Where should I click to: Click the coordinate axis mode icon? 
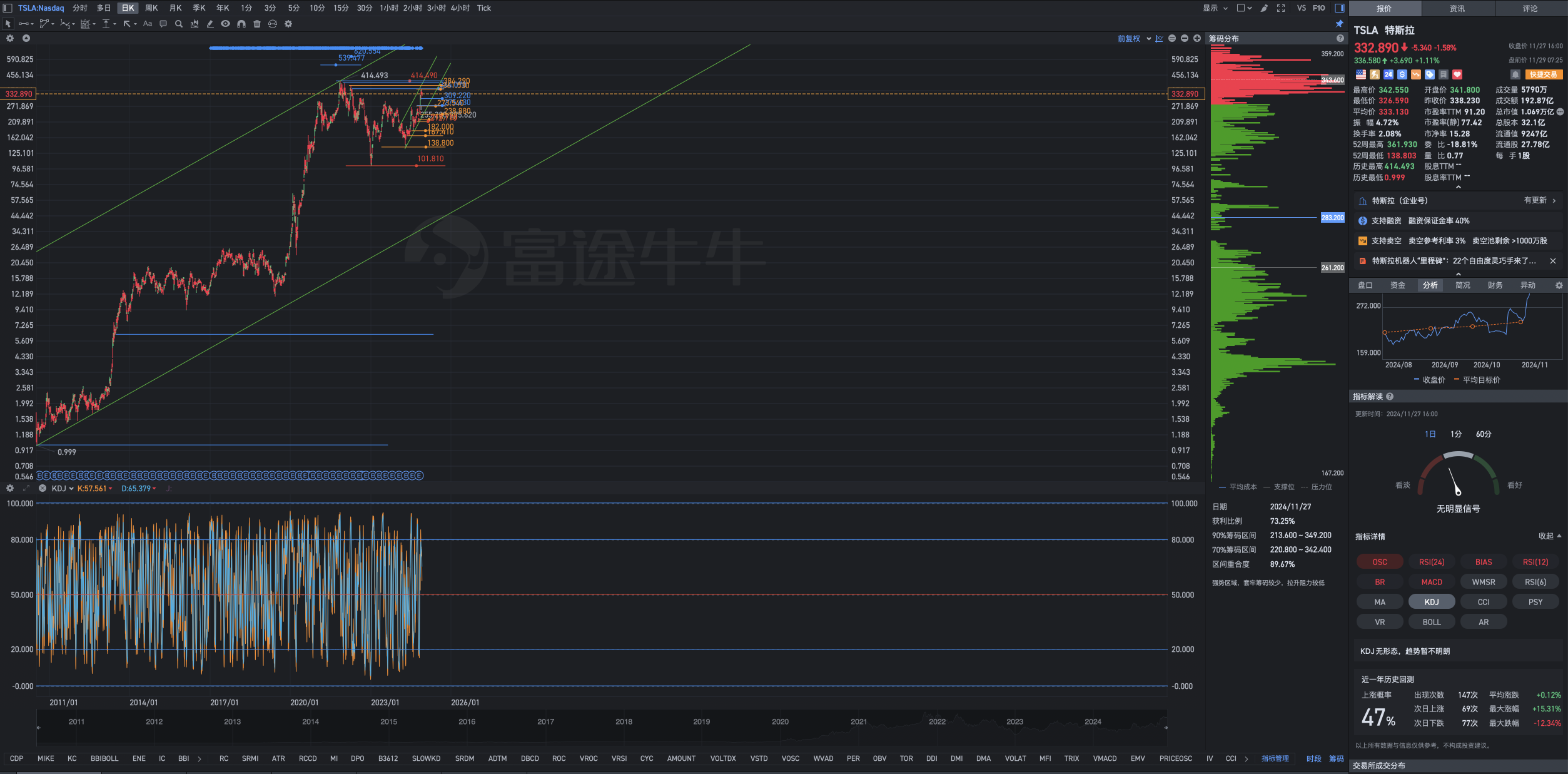[1159, 39]
